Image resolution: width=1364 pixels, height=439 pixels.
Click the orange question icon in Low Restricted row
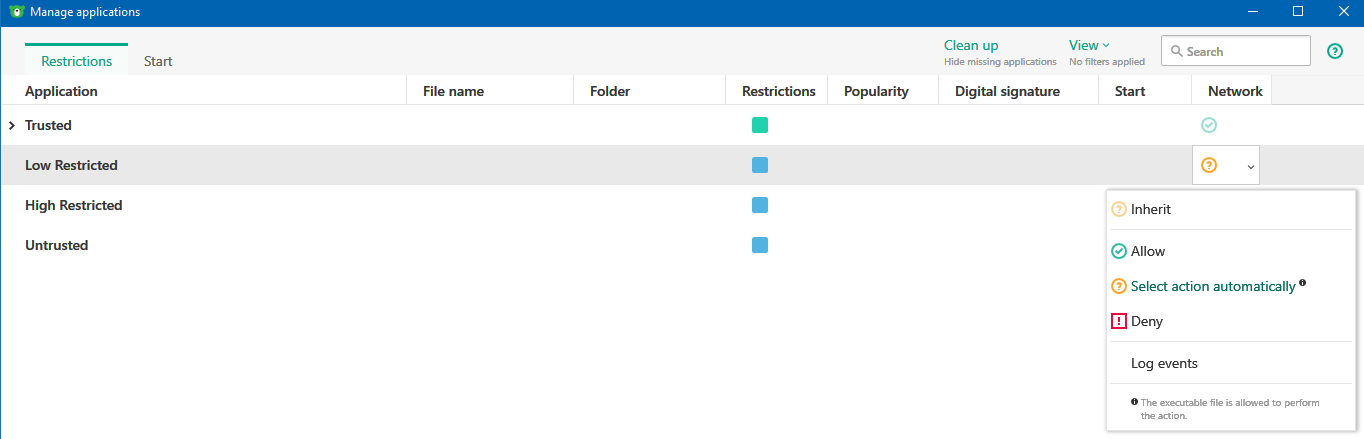click(1209, 165)
